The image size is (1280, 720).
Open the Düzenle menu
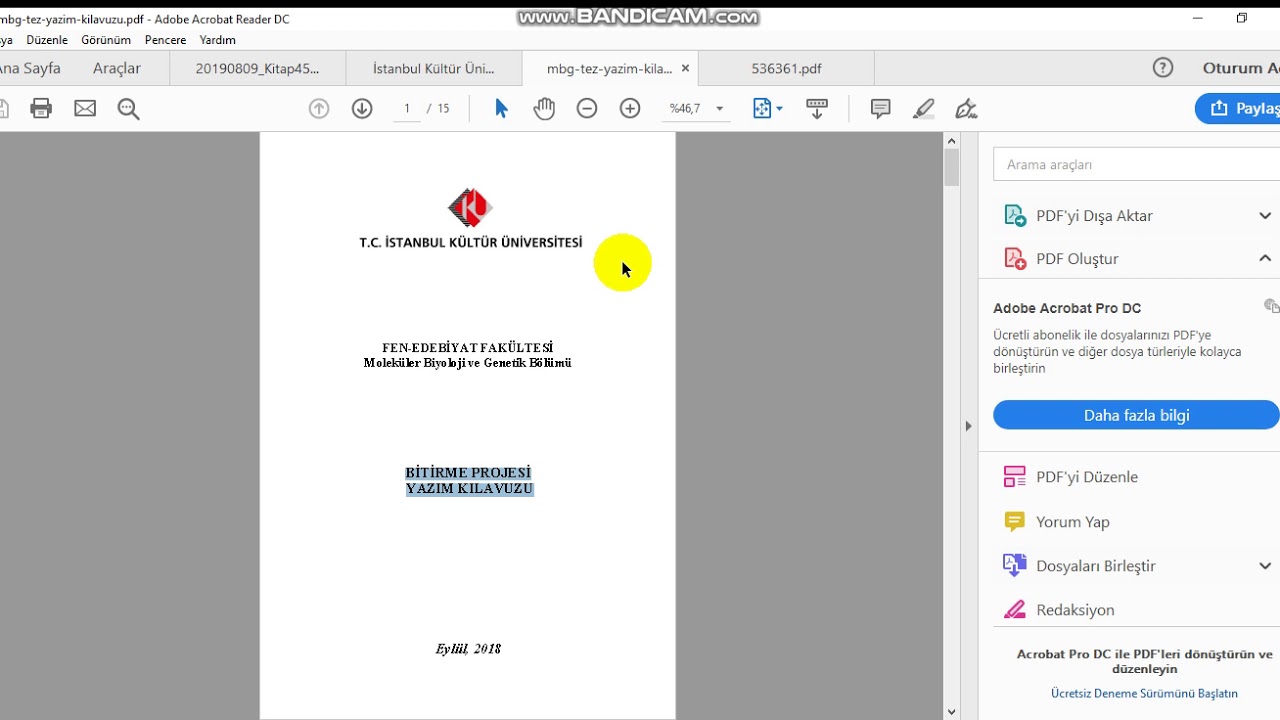[x=47, y=40]
